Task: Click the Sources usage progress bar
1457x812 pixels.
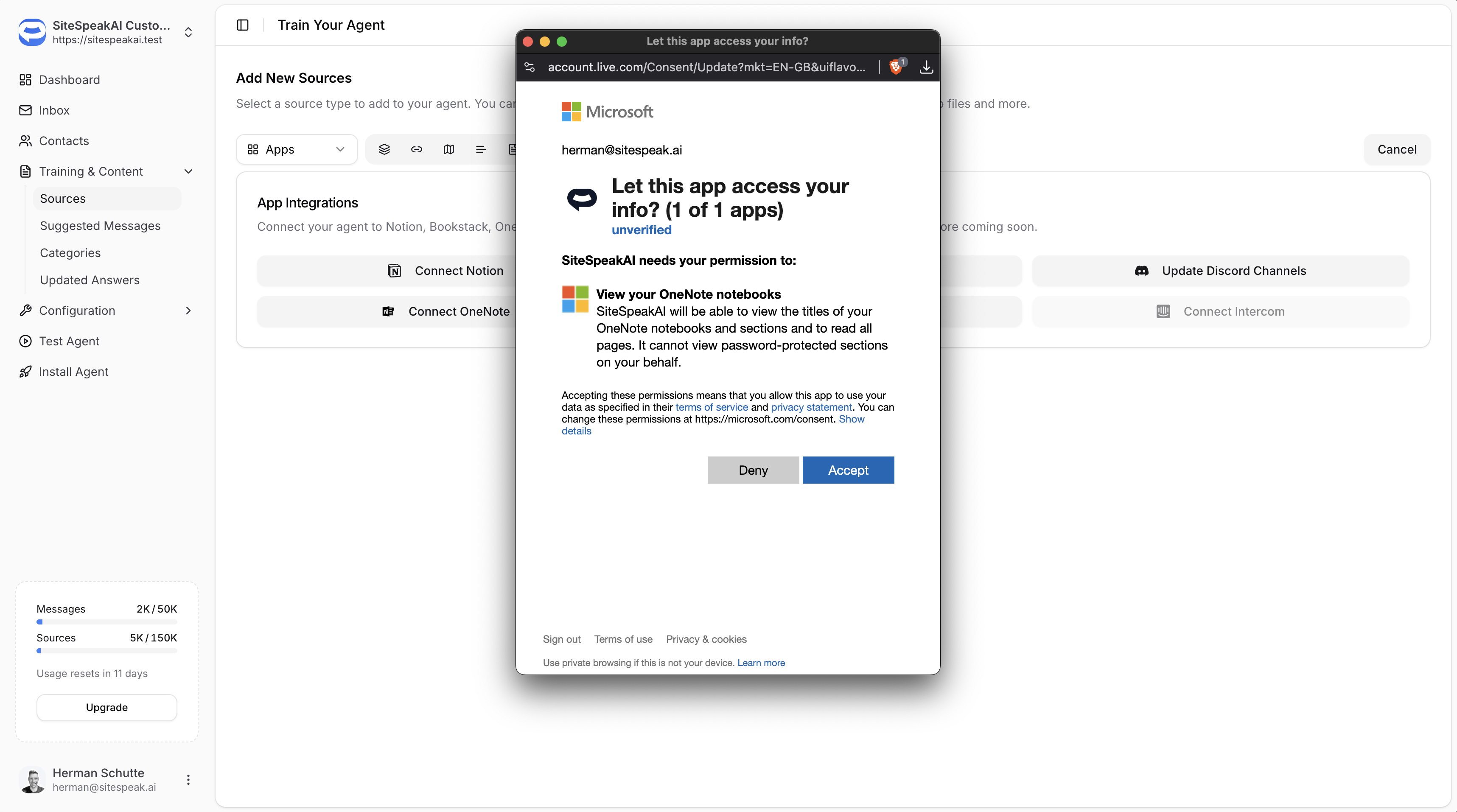Action: click(106, 650)
